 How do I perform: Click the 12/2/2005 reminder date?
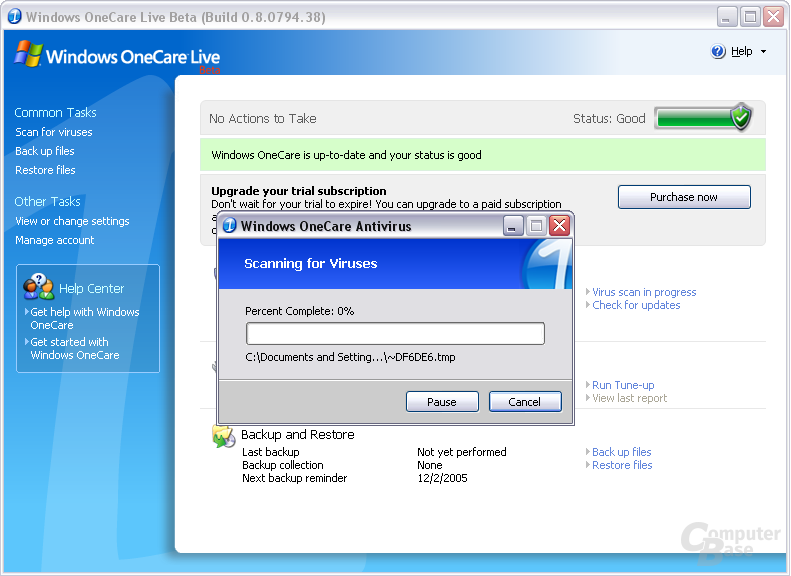[442, 478]
